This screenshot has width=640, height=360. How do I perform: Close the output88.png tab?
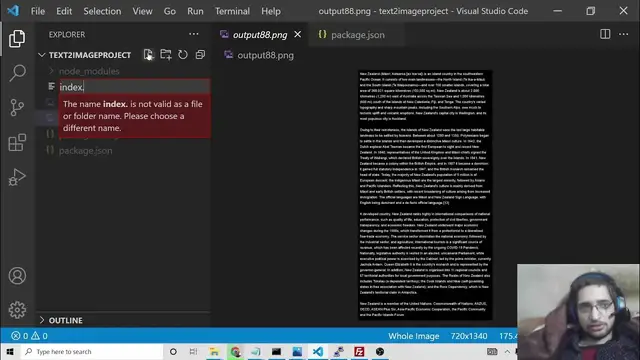[298, 34]
